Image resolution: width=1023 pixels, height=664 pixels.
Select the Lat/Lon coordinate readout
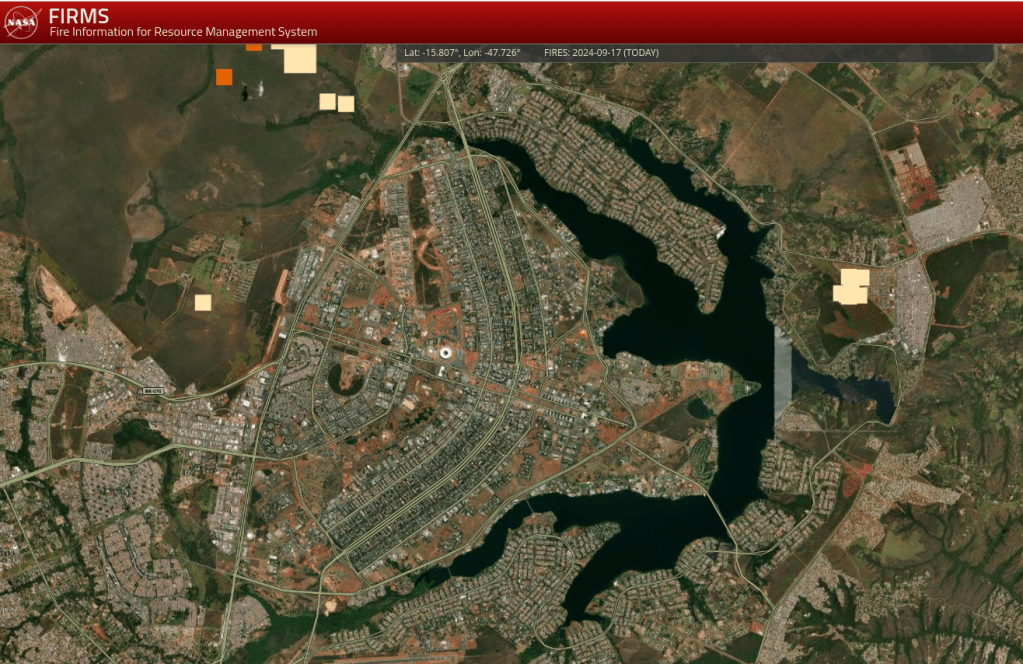click(462, 52)
